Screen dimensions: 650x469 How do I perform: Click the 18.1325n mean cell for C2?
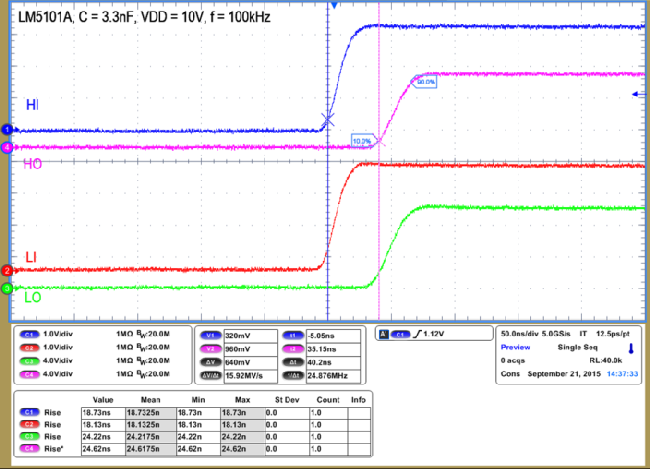pos(151,425)
